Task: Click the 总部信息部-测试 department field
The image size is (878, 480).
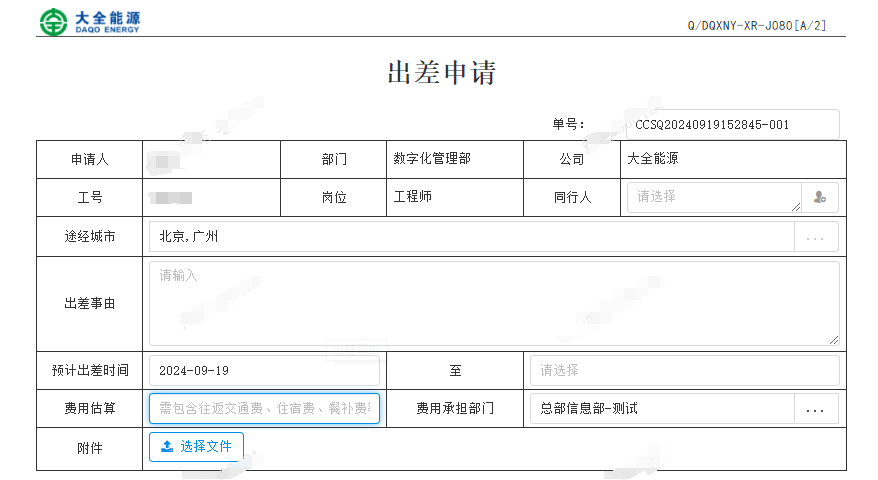Action: click(662, 409)
